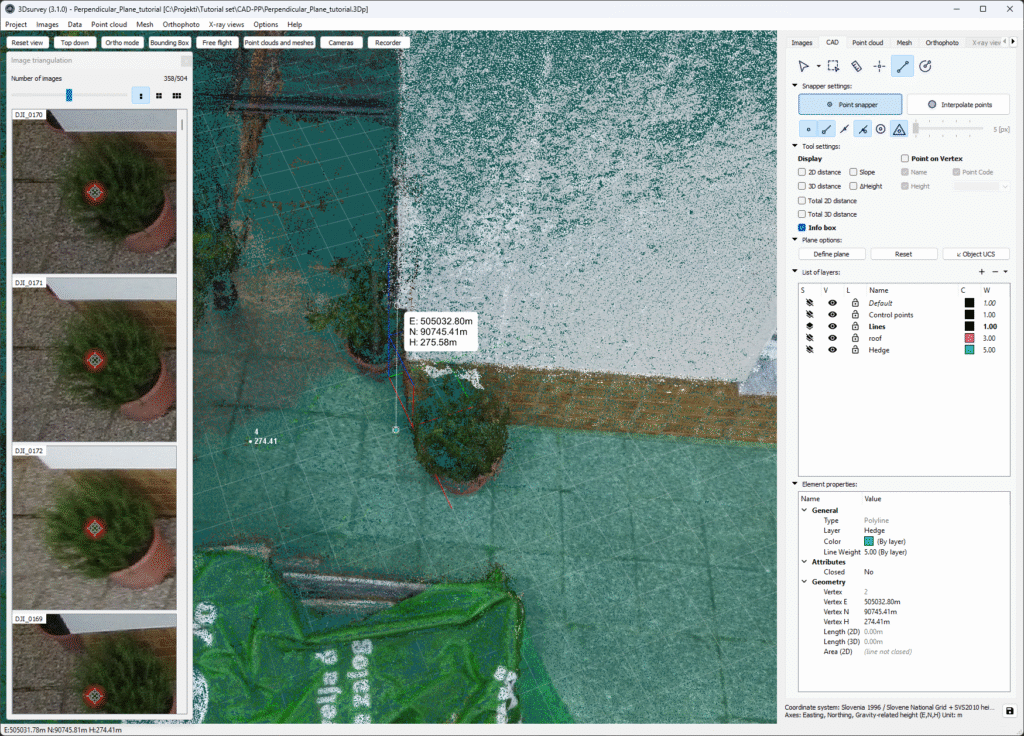This screenshot has width=1024, height=736.
Task: Click the Top down view button
Action: pyautogui.click(x=75, y=42)
